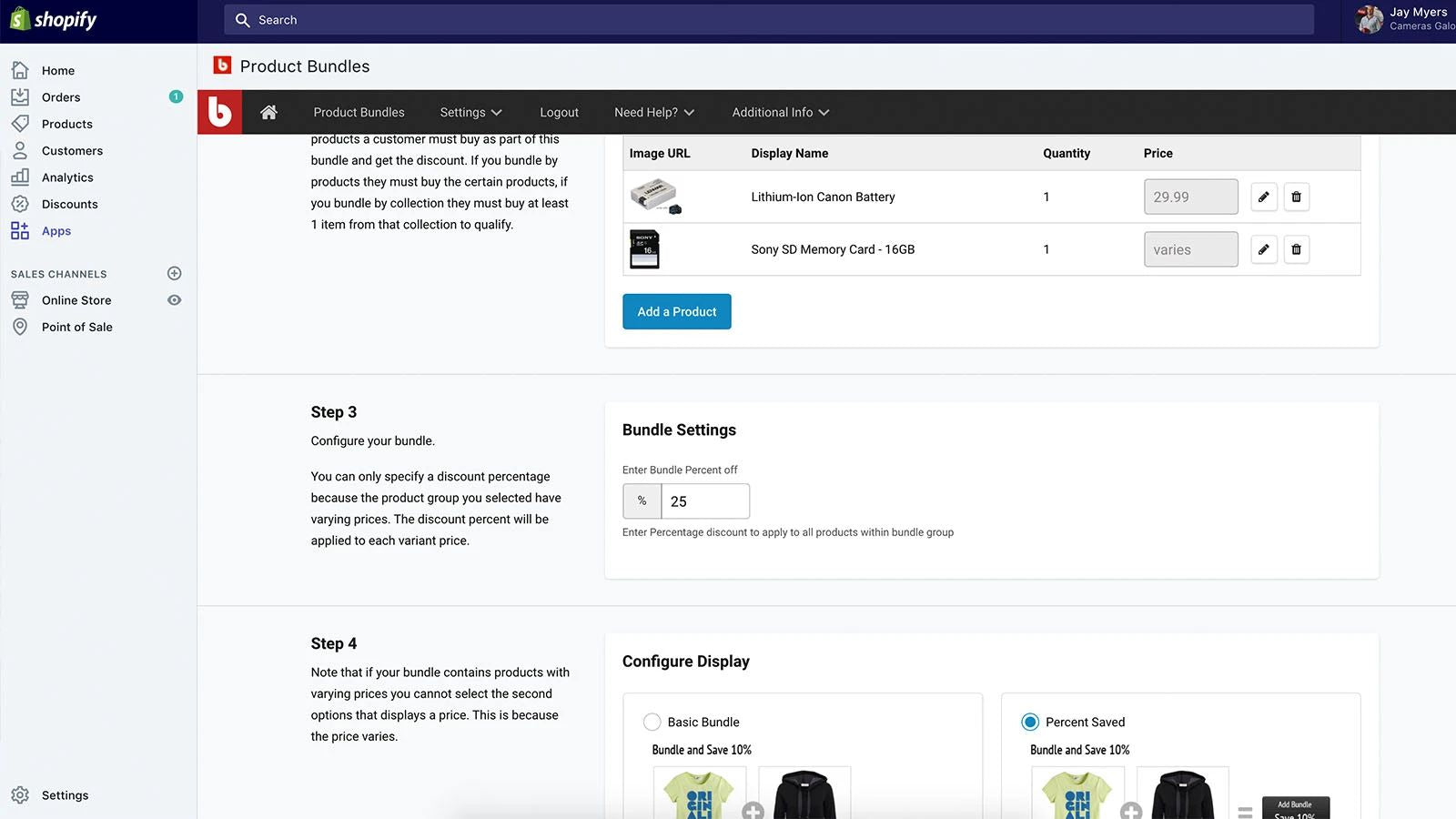Click the Add a Product button
This screenshot has width=1456, height=819.
point(676,311)
